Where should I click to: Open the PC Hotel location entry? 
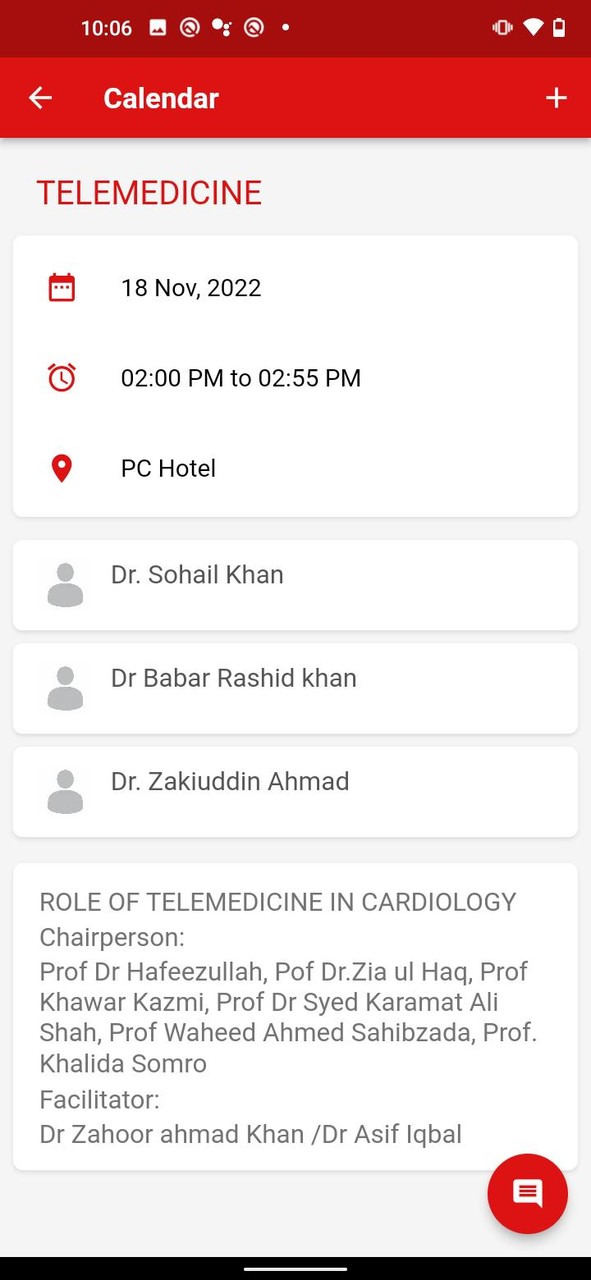coord(168,467)
